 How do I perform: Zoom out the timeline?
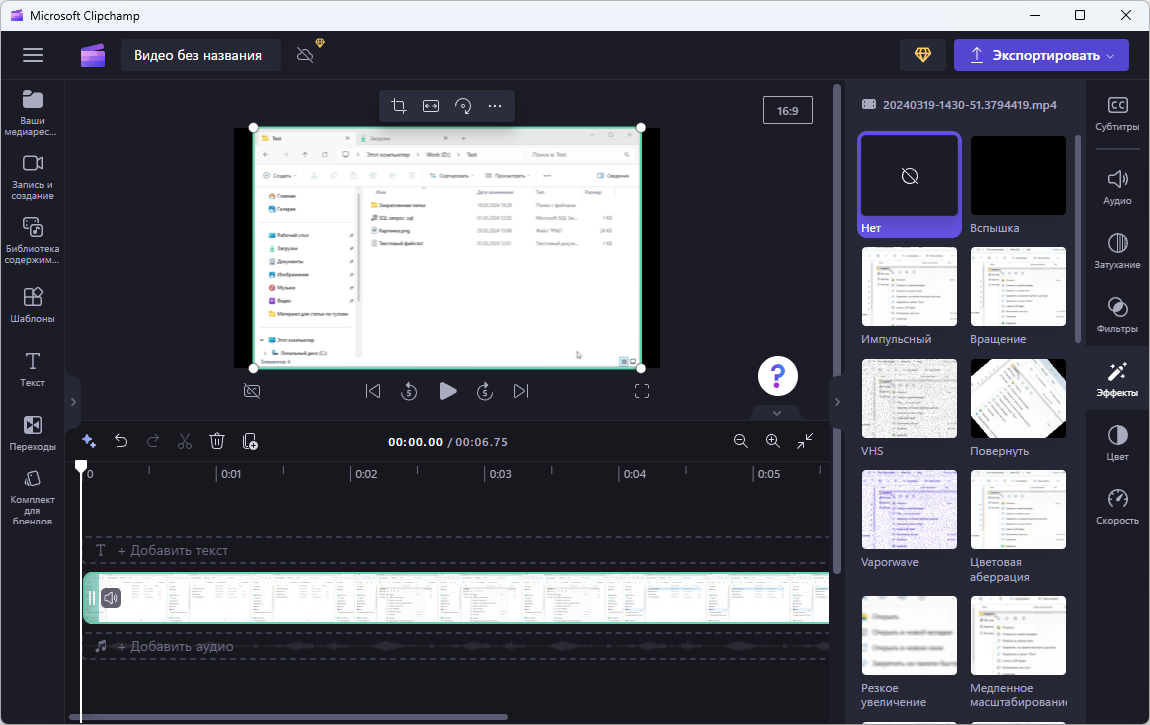coord(741,441)
